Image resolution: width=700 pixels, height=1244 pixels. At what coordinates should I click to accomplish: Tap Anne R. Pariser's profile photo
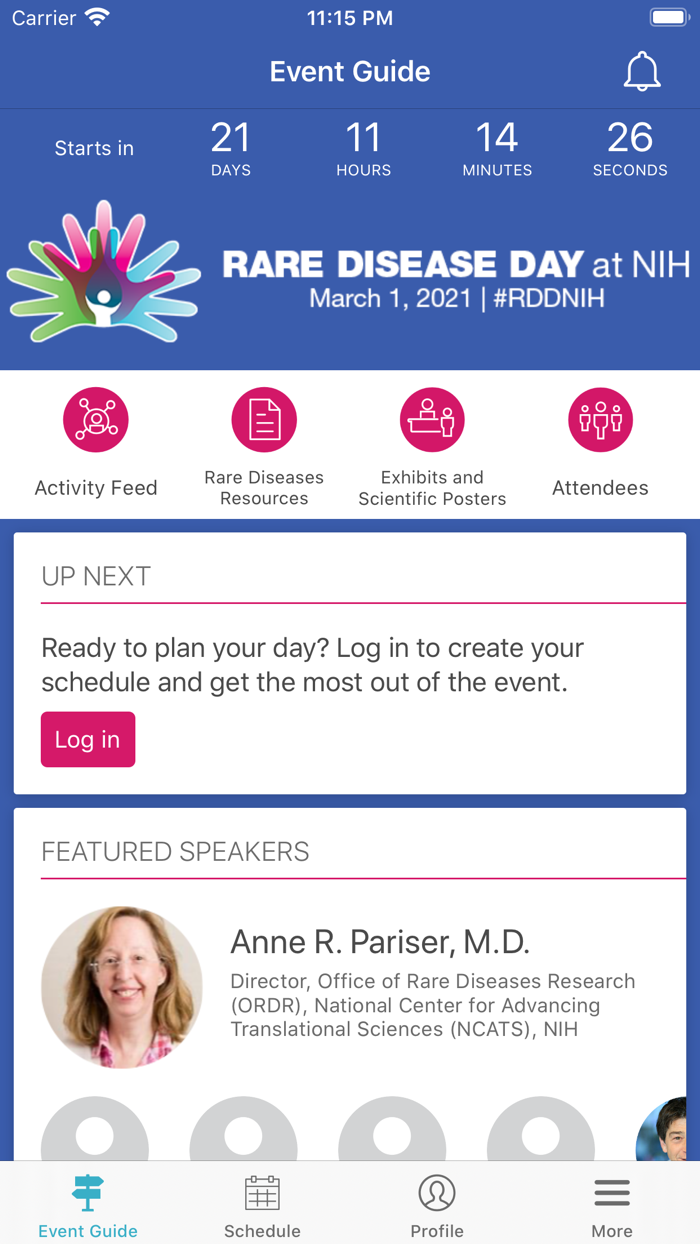pos(122,987)
